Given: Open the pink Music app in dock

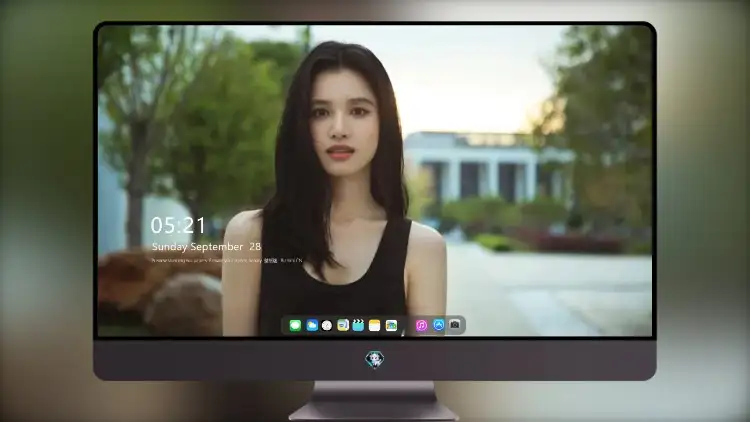Looking at the screenshot, I should (421, 325).
